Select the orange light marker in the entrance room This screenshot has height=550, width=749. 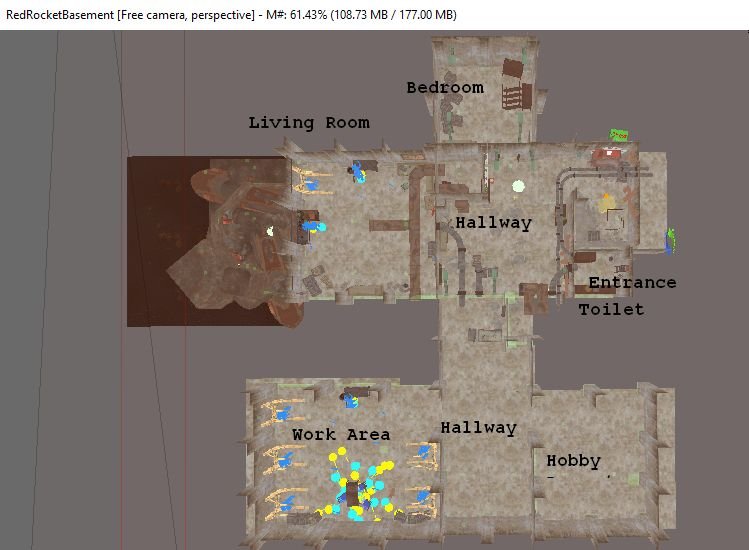[605, 203]
